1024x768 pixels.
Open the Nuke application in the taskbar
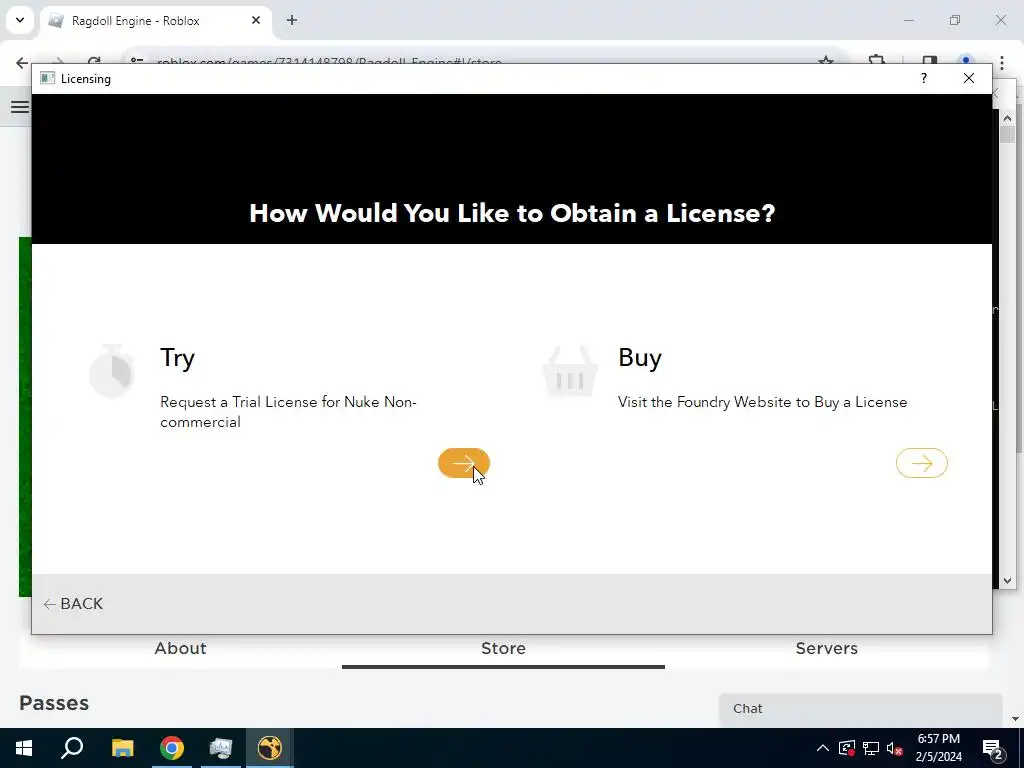269,748
